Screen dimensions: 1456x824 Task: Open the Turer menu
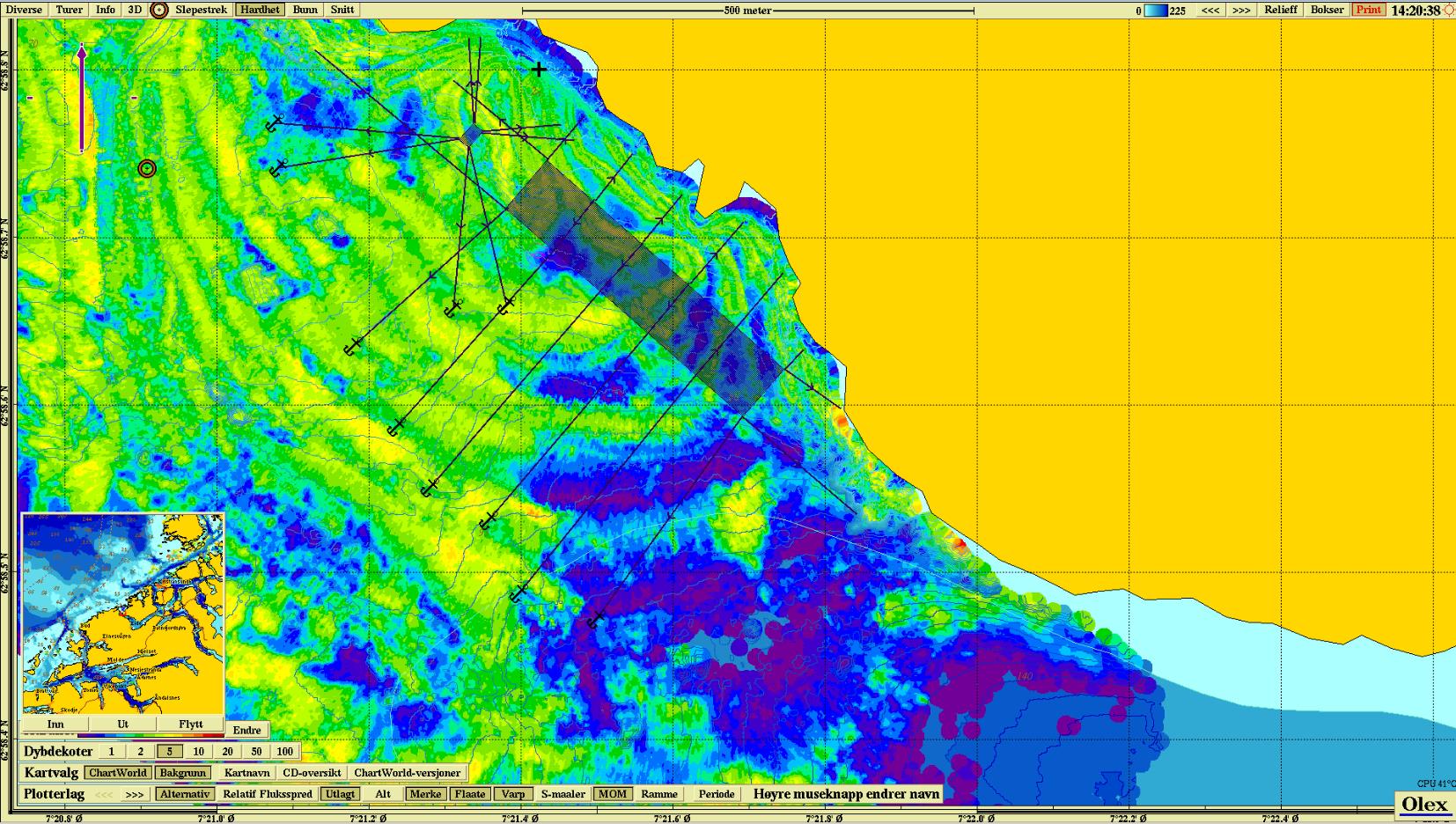click(x=69, y=10)
